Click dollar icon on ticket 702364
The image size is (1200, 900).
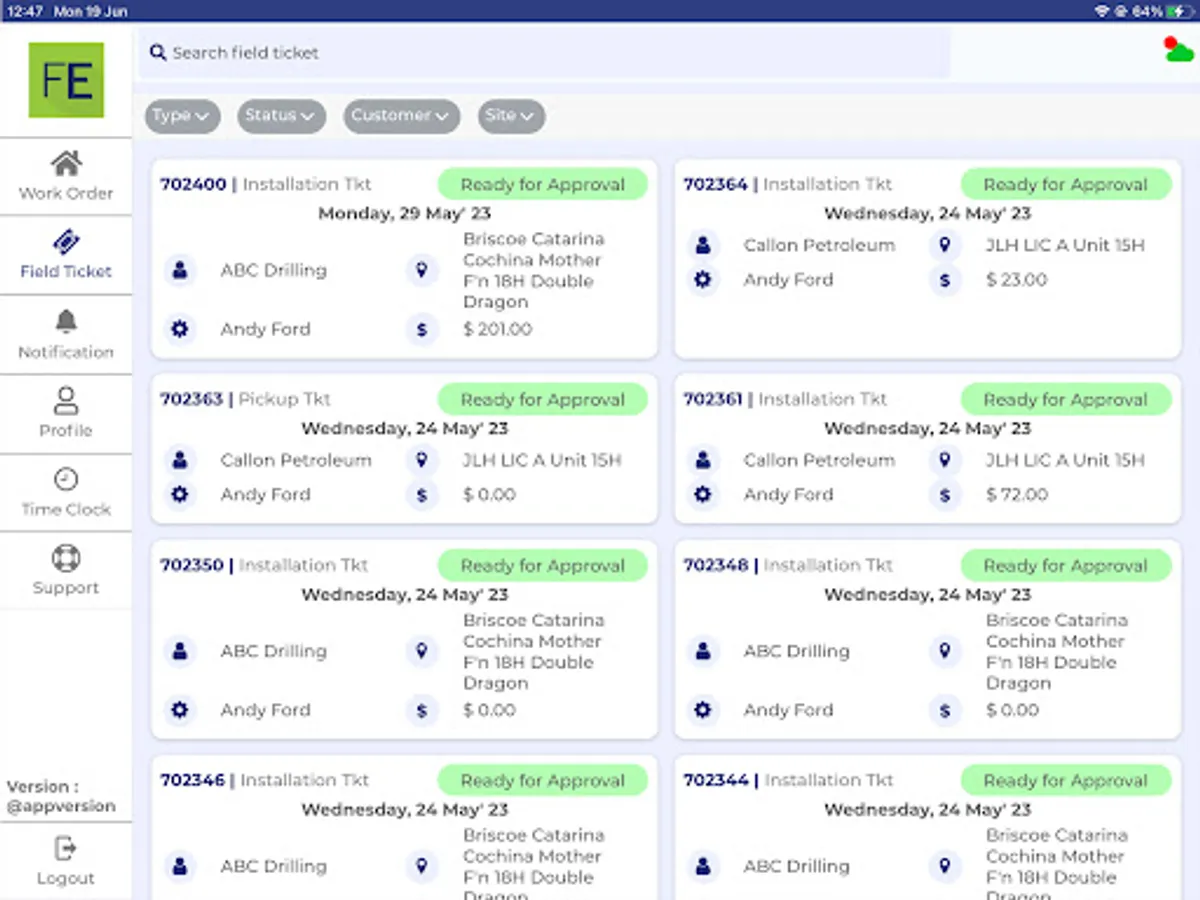pyautogui.click(x=945, y=280)
